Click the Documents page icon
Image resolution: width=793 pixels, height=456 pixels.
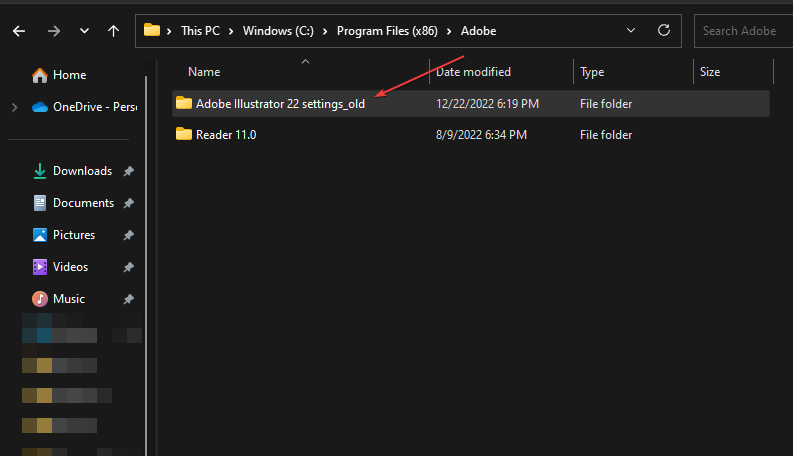[39, 203]
